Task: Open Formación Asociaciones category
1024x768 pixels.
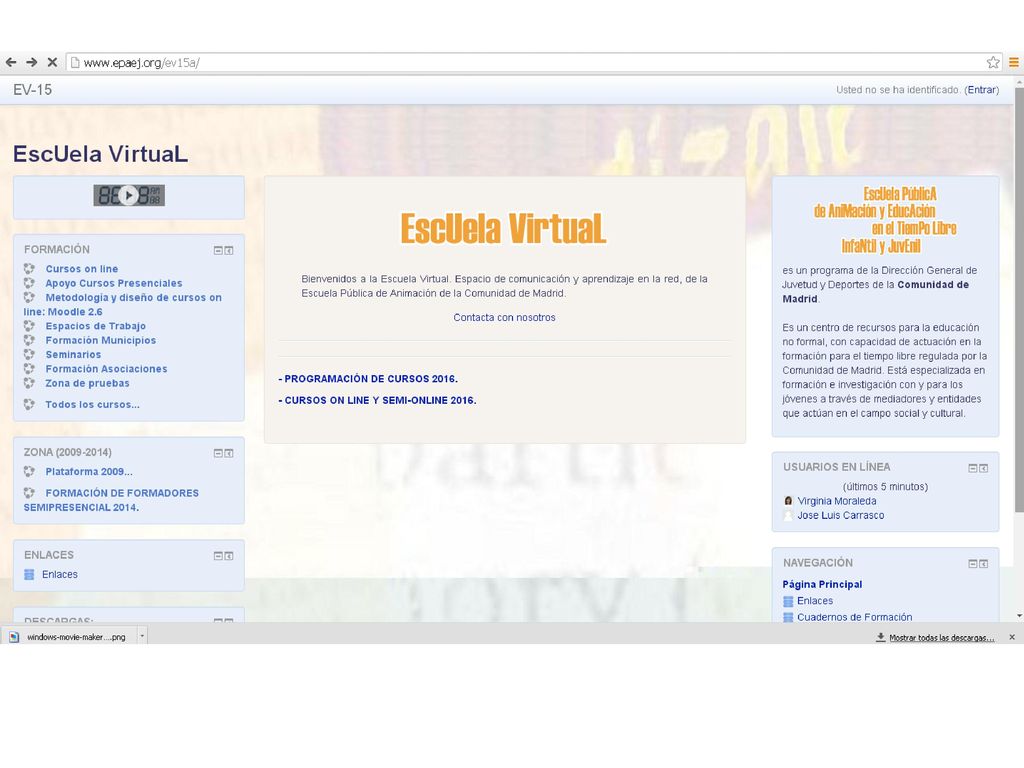Action: tap(106, 369)
